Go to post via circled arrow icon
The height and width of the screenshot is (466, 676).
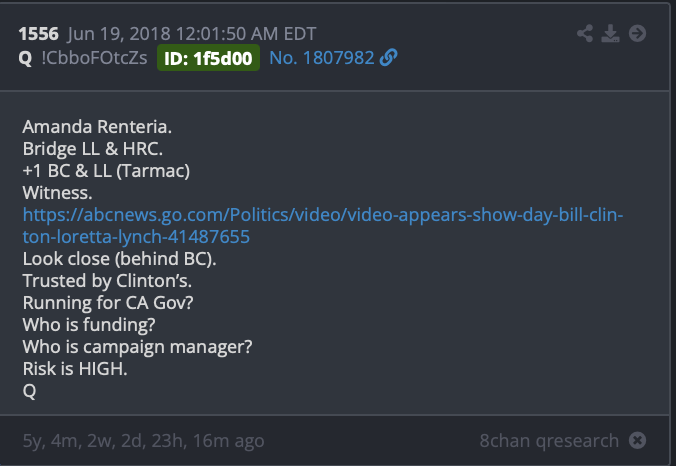point(637,33)
